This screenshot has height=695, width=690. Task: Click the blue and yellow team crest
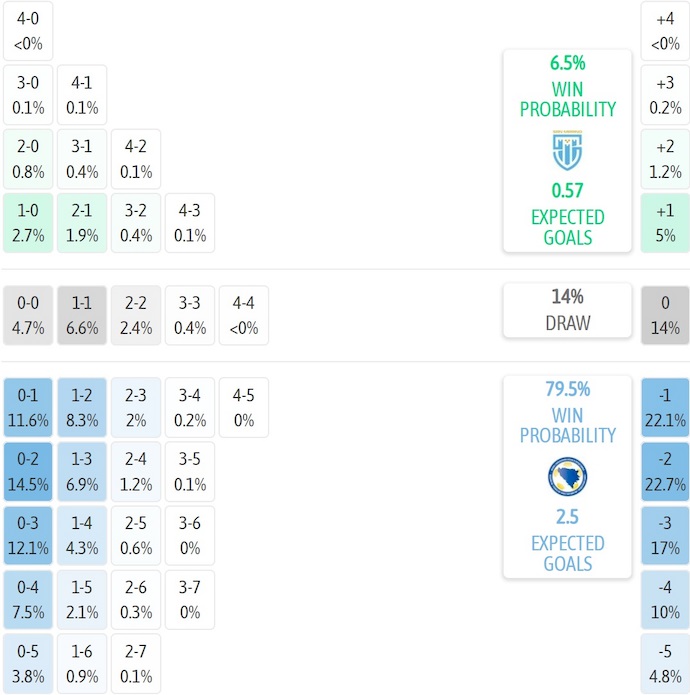tap(567, 478)
